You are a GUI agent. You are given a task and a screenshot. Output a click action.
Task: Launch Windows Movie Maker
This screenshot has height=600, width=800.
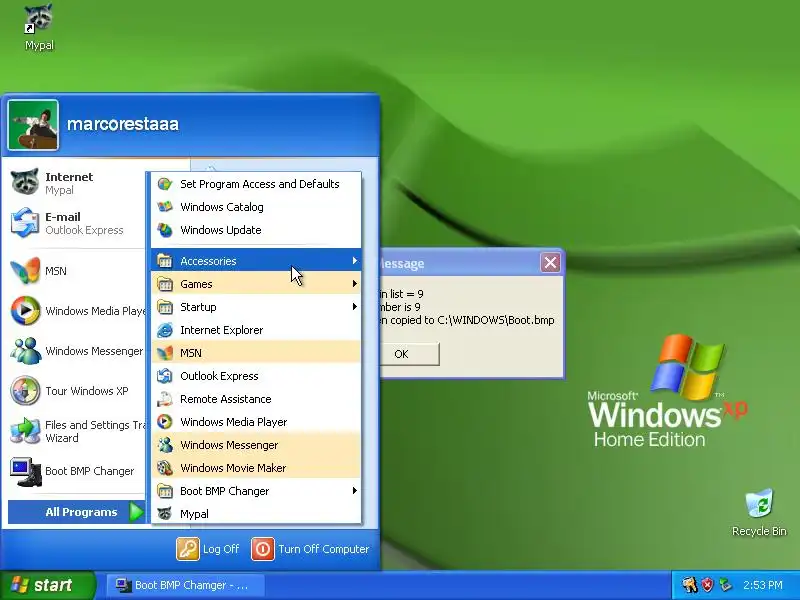coord(256,468)
